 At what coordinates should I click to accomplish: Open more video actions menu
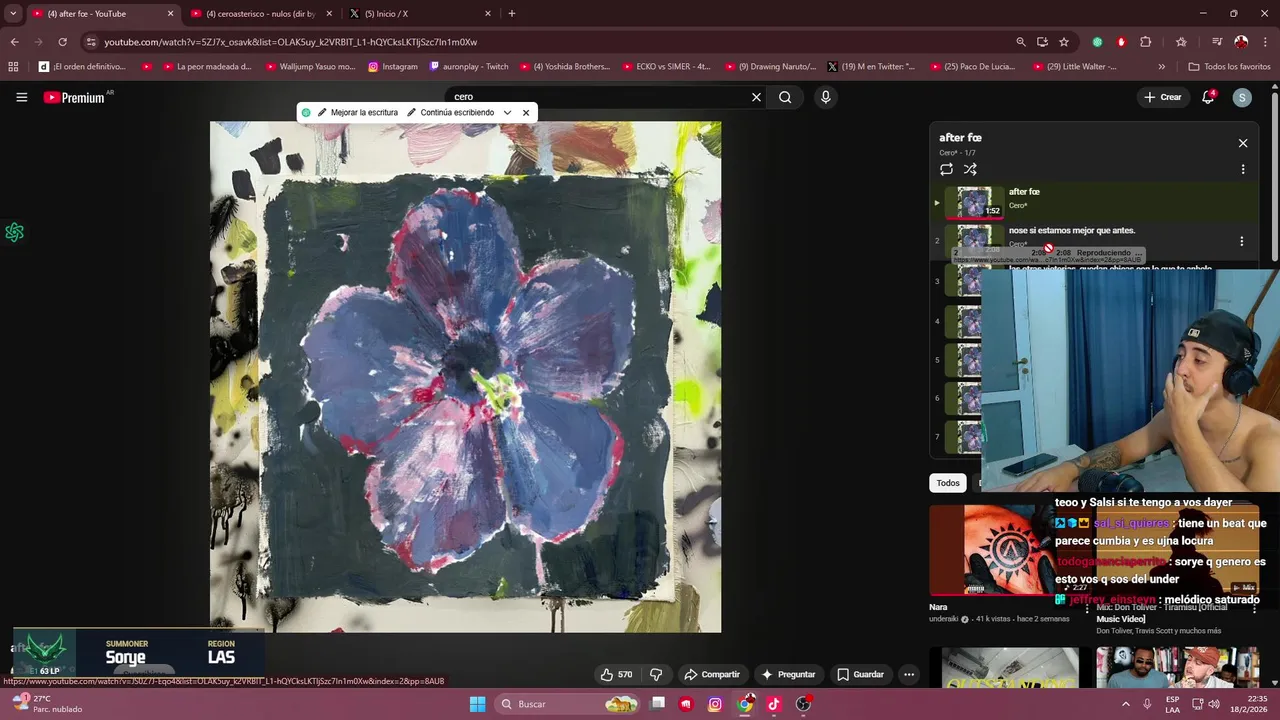[909, 674]
